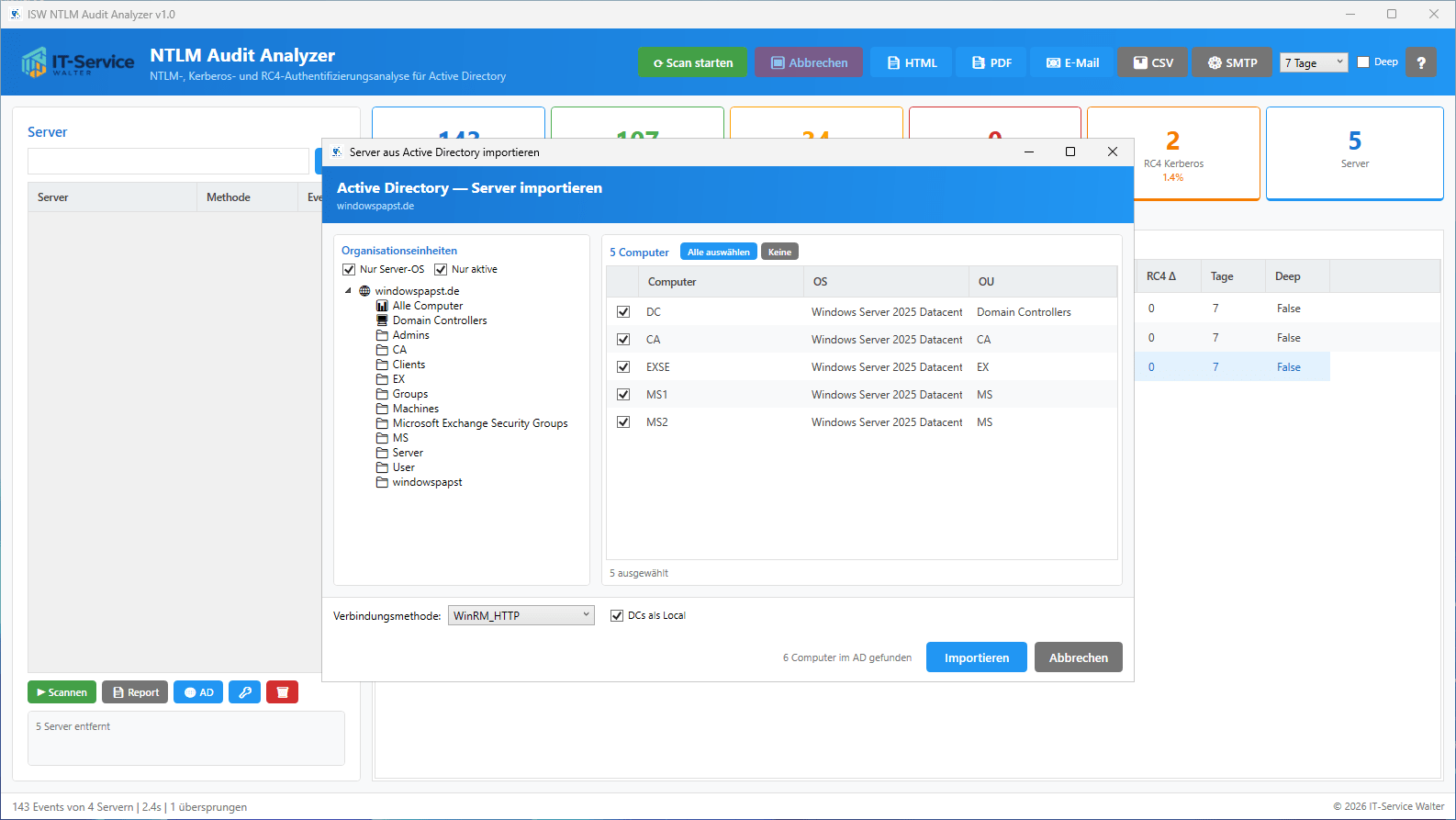Open SMTP settings with gear icon
The height and width of the screenshot is (820, 1456).
point(1232,62)
